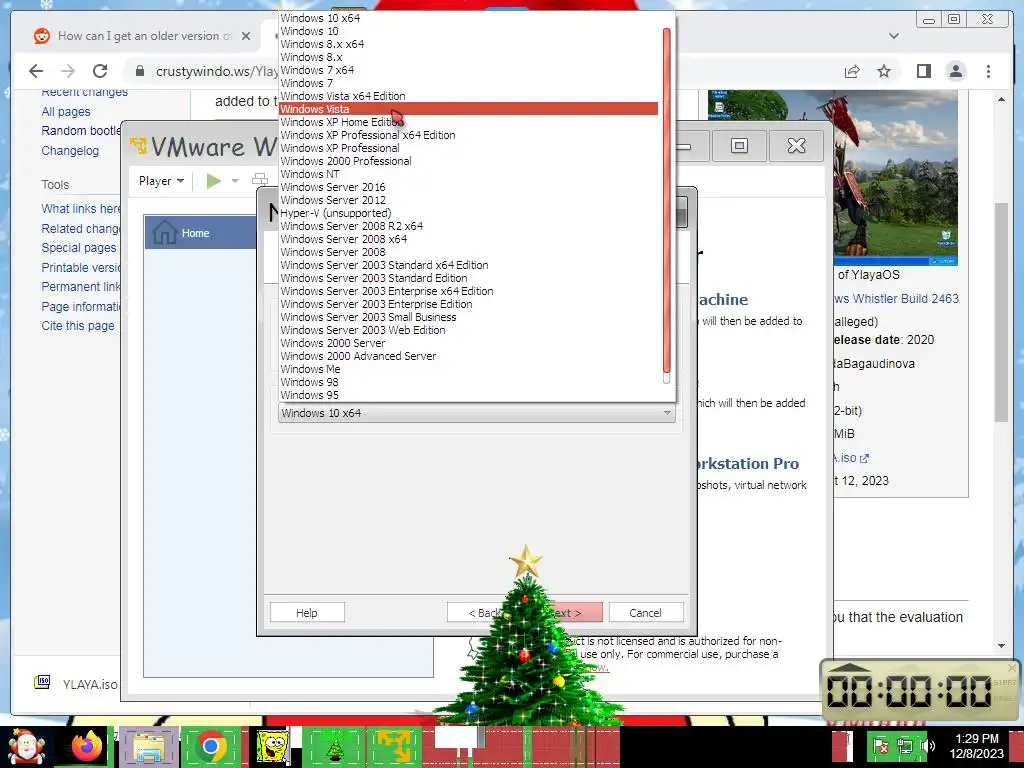Open the Changelog sidebar link
Viewport: 1024px width, 768px height.
click(x=70, y=151)
